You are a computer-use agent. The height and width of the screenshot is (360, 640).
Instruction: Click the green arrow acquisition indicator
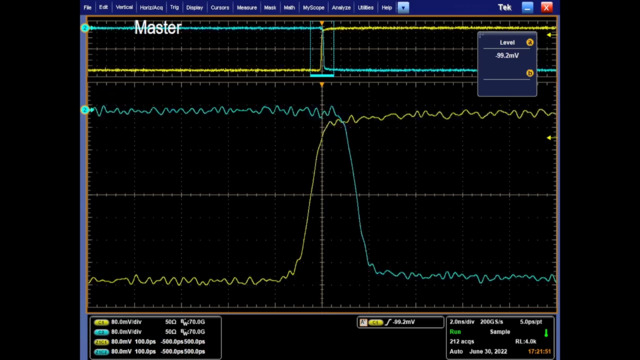tap(546, 333)
